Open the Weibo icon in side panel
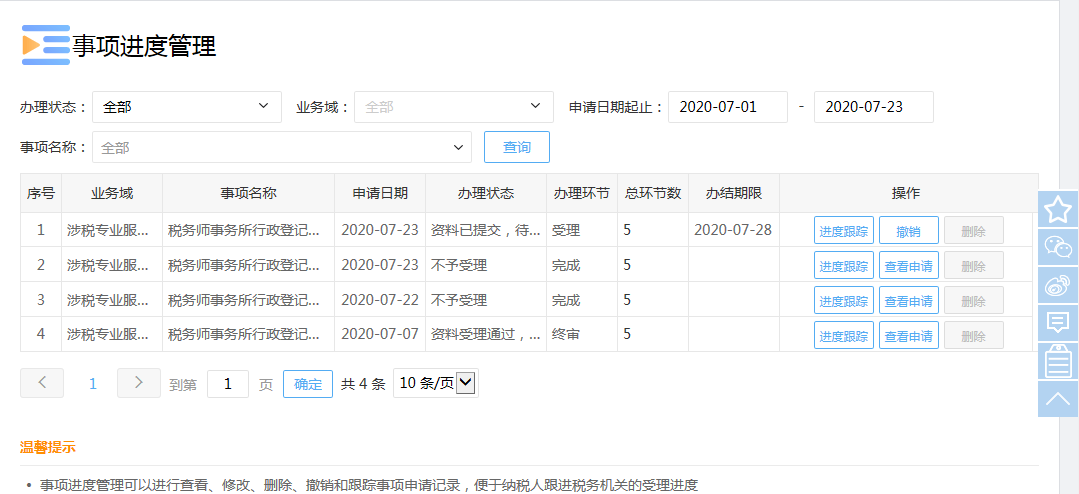The width and height of the screenshot is (1079, 494). pyautogui.click(x=1058, y=285)
